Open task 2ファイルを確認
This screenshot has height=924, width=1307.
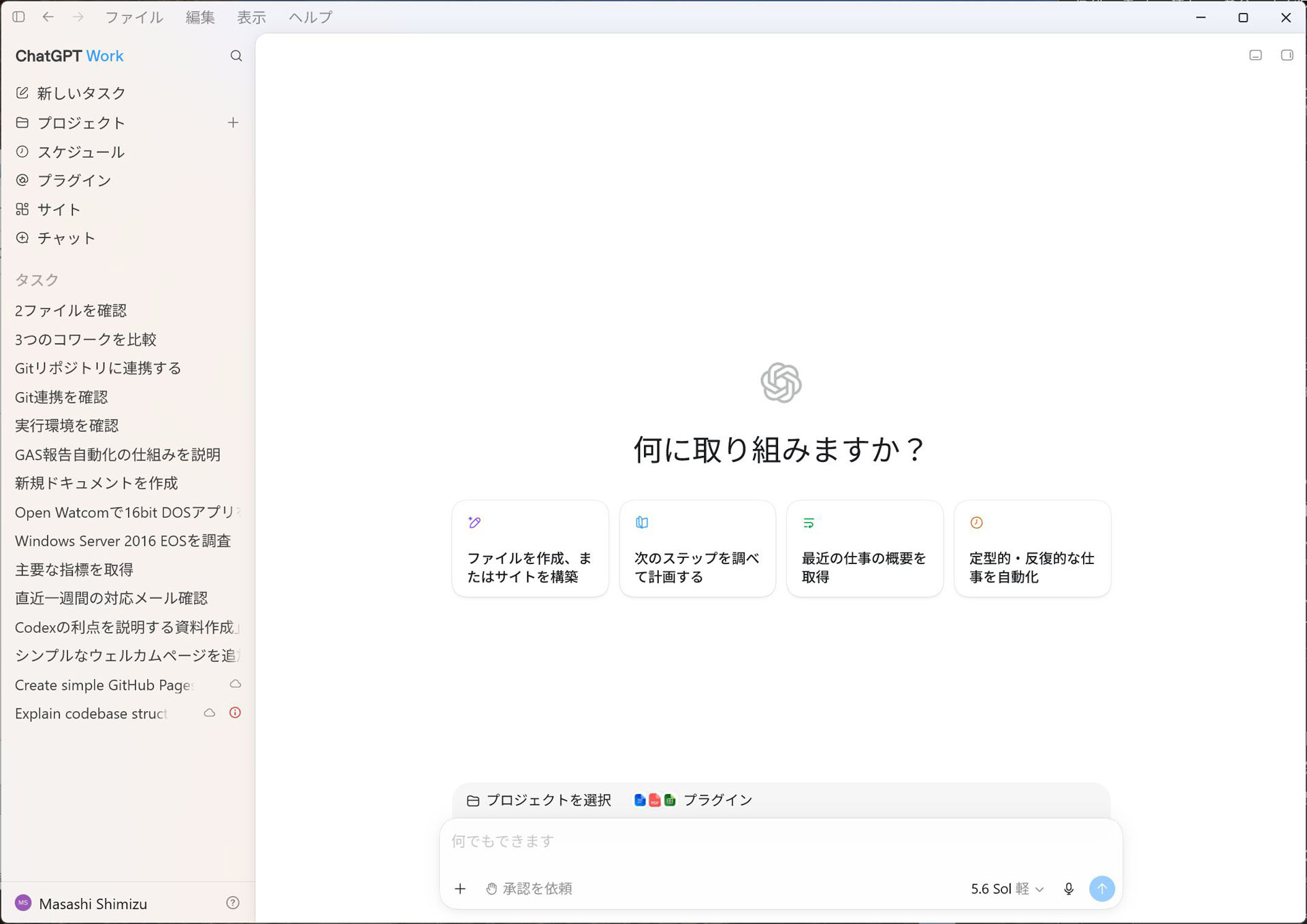[127, 311]
